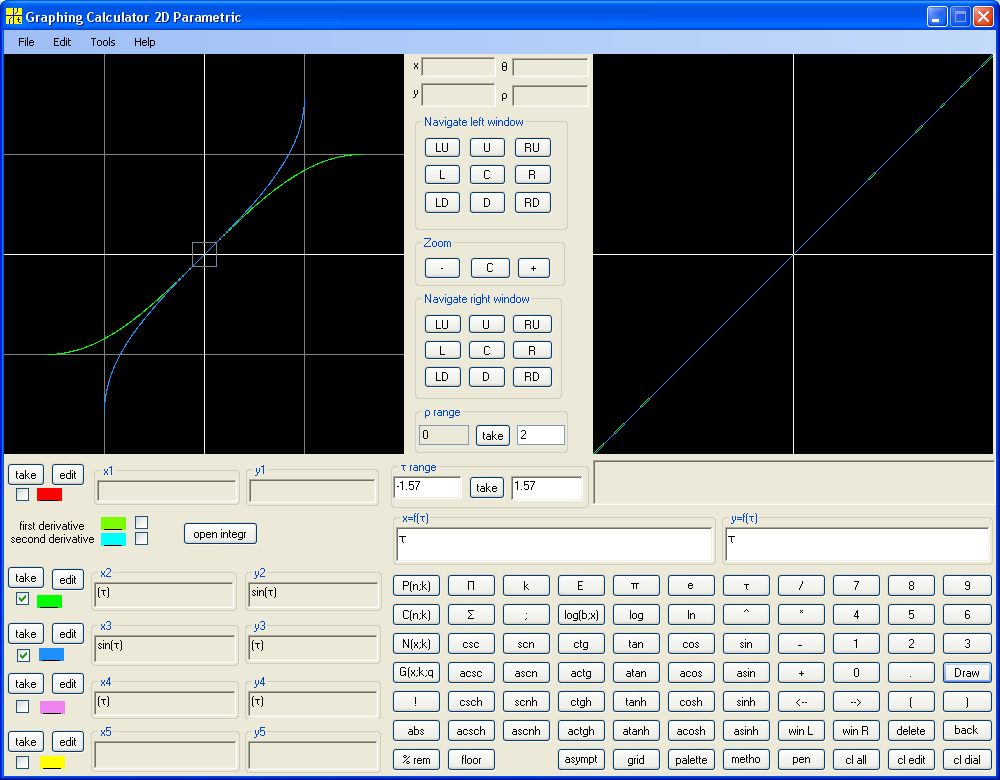The height and width of the screenshot is (780, 1000).
Task: Click the Σ summation key
Action: tap(471, 615)
